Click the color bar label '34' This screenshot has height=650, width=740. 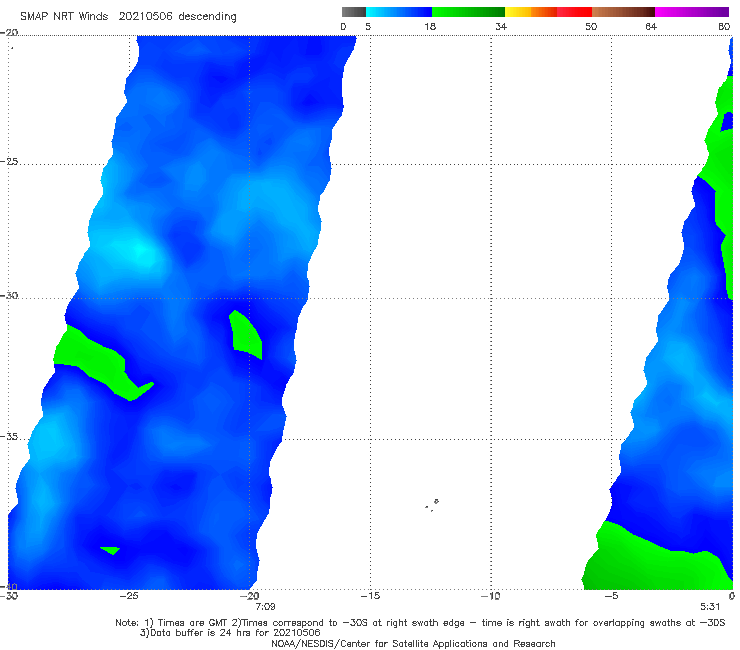click(x=501, y=26)
